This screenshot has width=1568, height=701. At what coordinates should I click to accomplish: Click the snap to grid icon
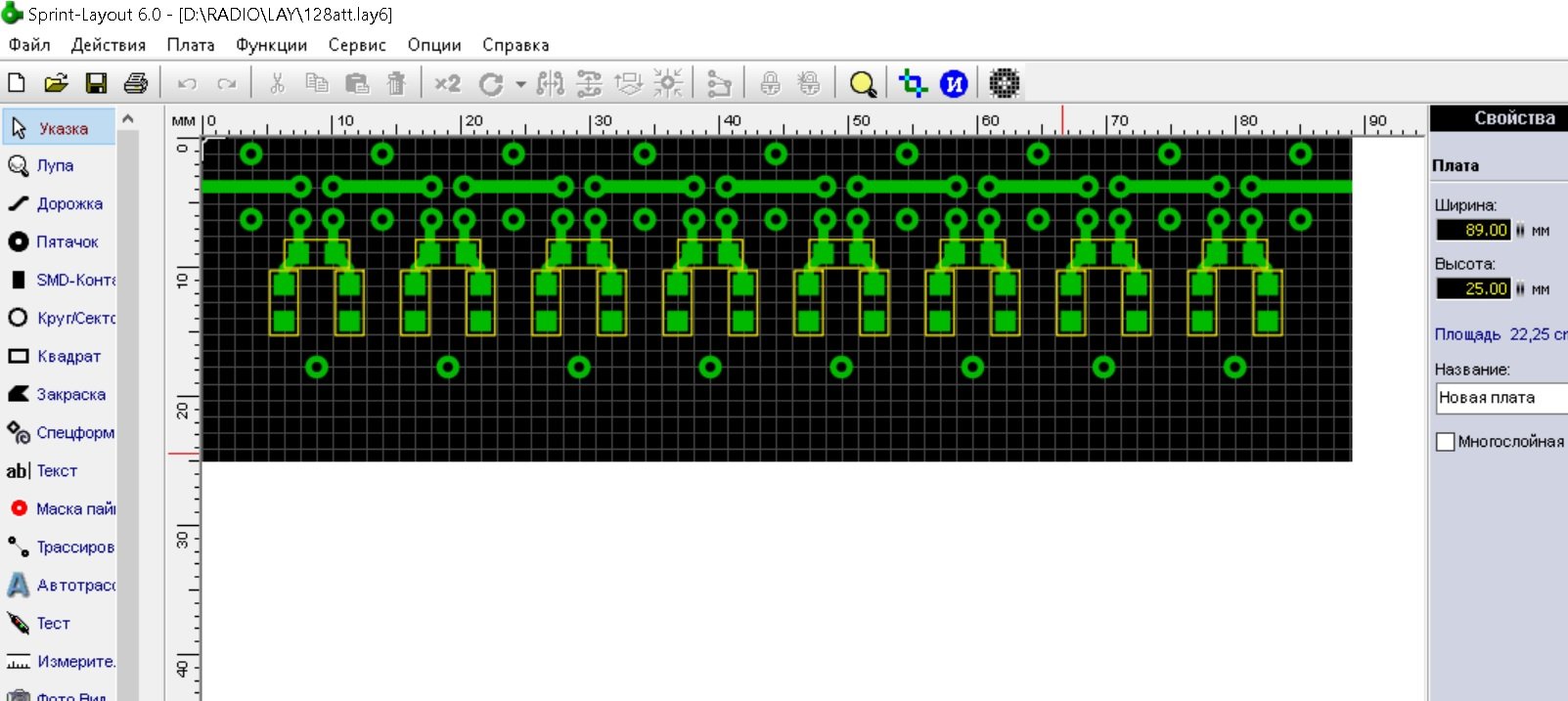point(668,83)
